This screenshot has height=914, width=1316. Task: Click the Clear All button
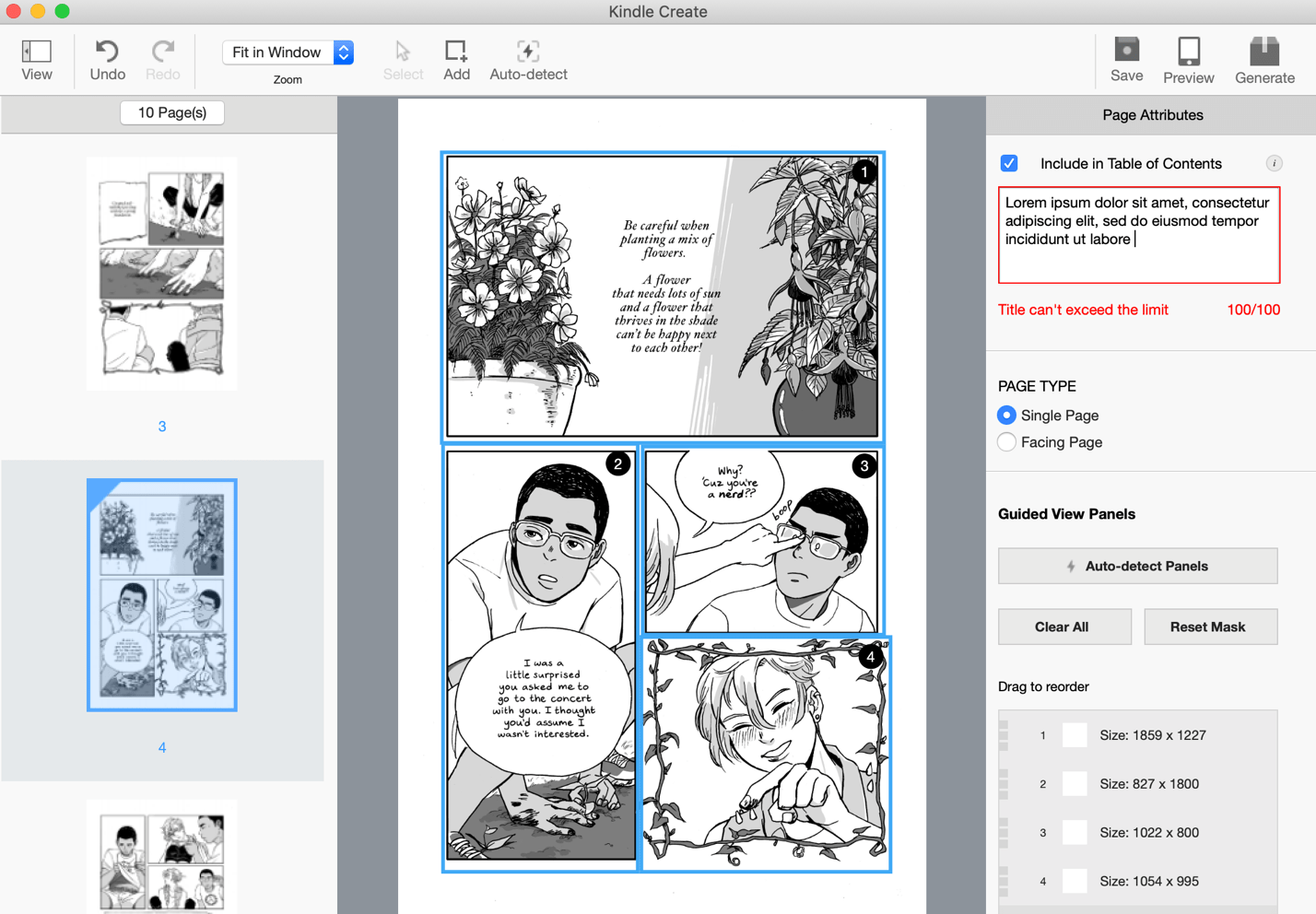[1063, 627]
